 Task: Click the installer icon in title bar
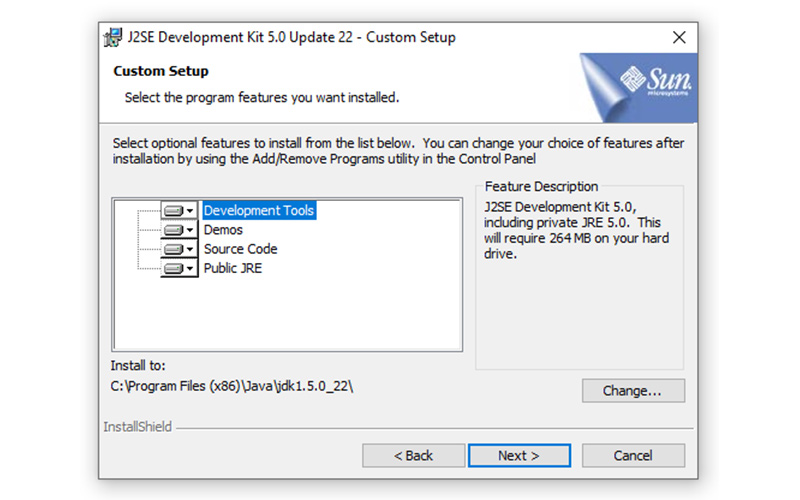click(x=113, y=37)
